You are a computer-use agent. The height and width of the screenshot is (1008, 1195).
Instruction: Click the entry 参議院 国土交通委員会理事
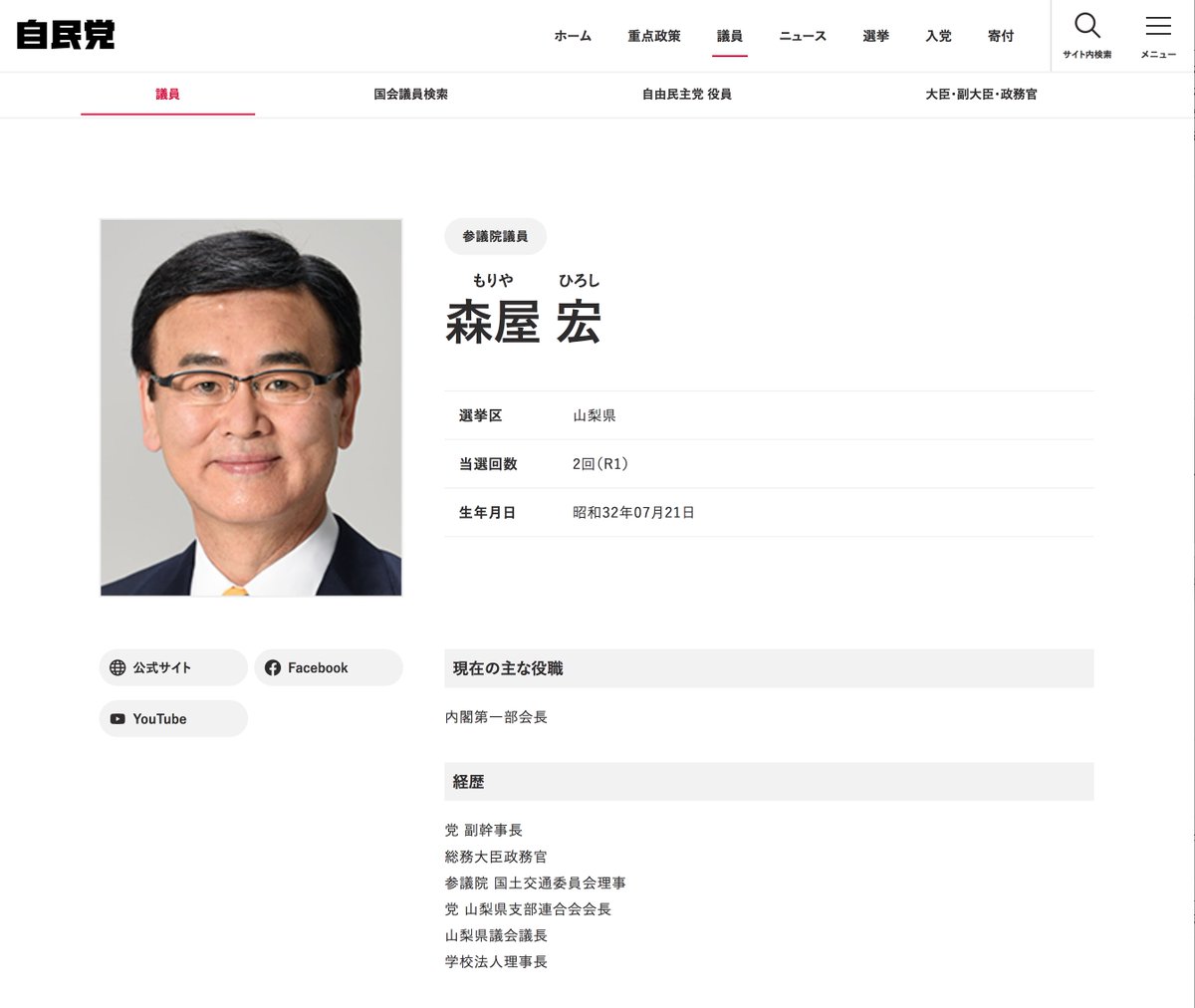(536, 883)
